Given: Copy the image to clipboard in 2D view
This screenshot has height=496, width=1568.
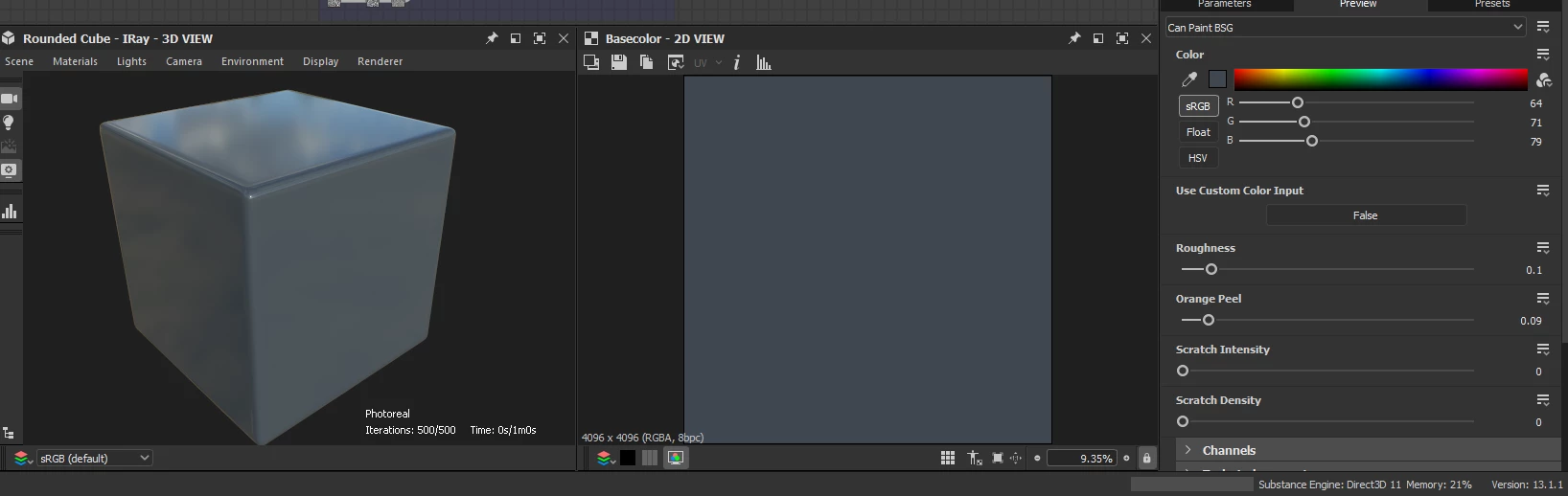Looking at the screenshot, I should pyautogui.click(x=647, y=62).
